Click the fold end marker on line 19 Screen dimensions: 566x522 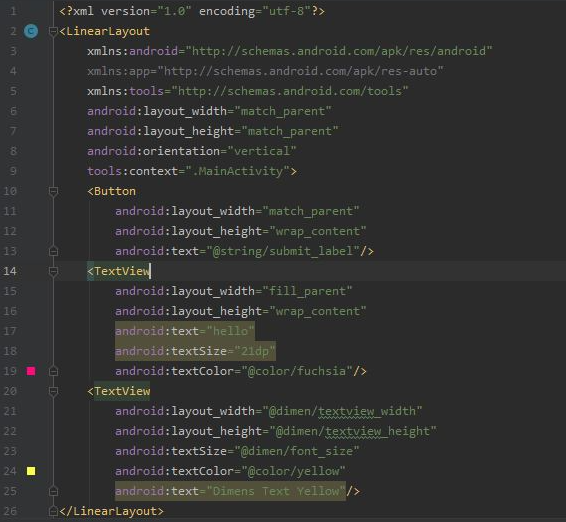53,371
